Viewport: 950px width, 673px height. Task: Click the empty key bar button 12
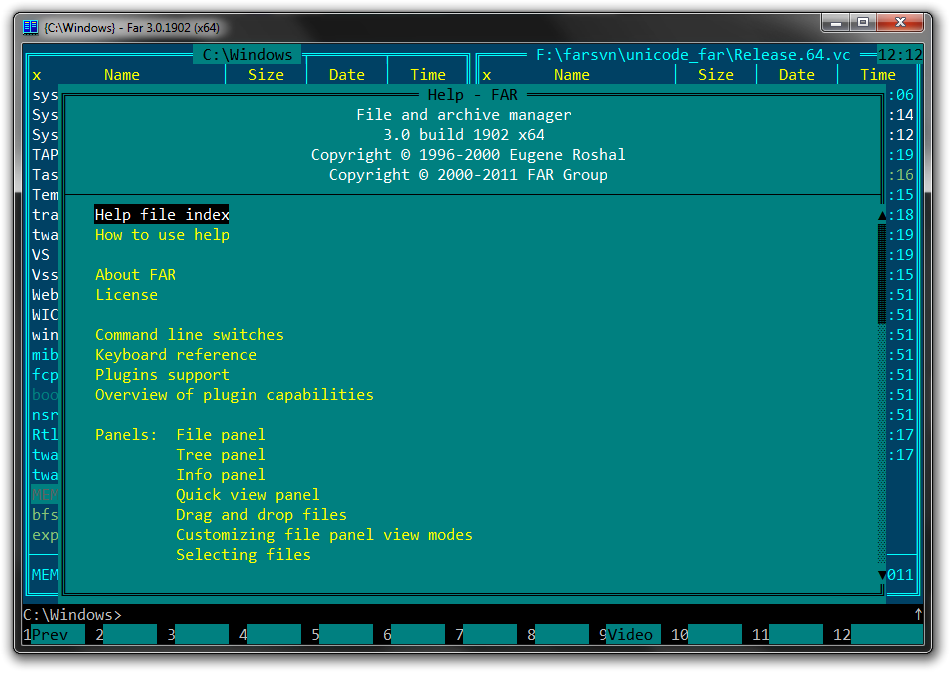[x=877, y=634]
